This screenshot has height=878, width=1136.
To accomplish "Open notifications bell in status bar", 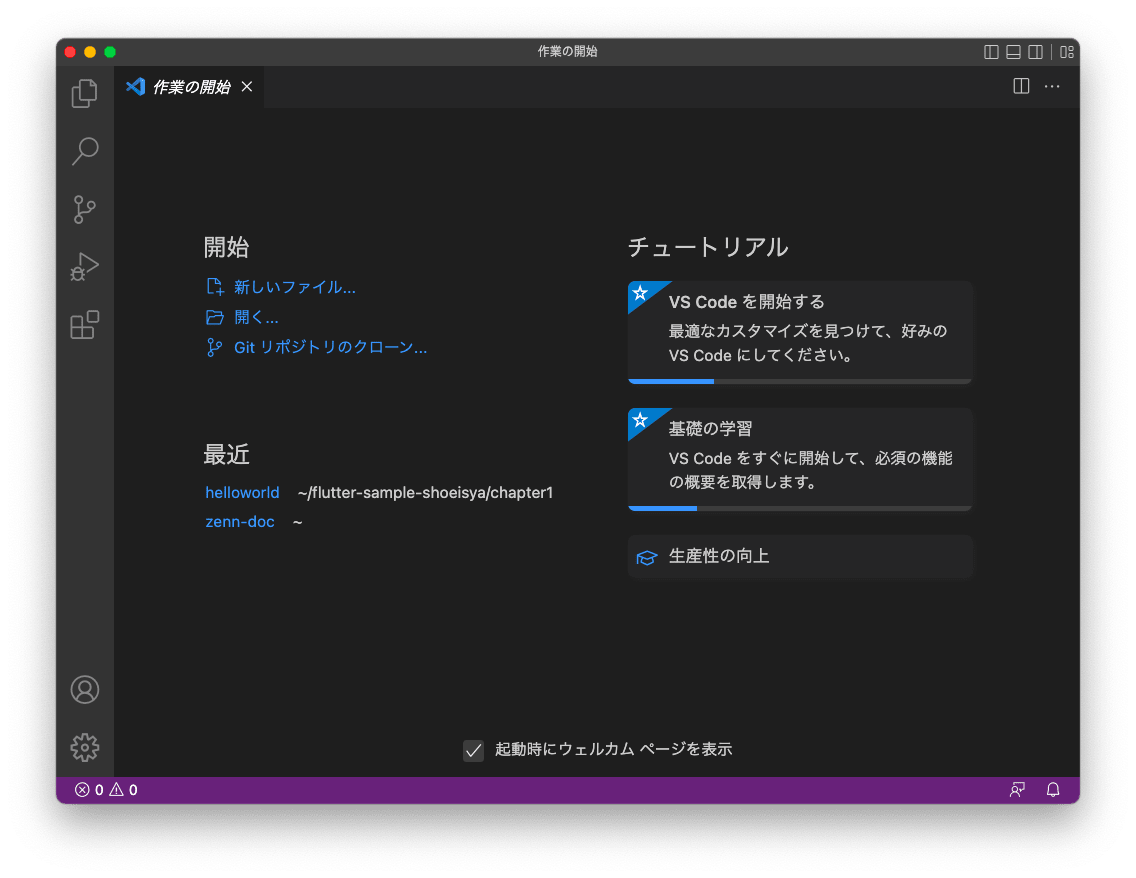I will click(1053, 790).
